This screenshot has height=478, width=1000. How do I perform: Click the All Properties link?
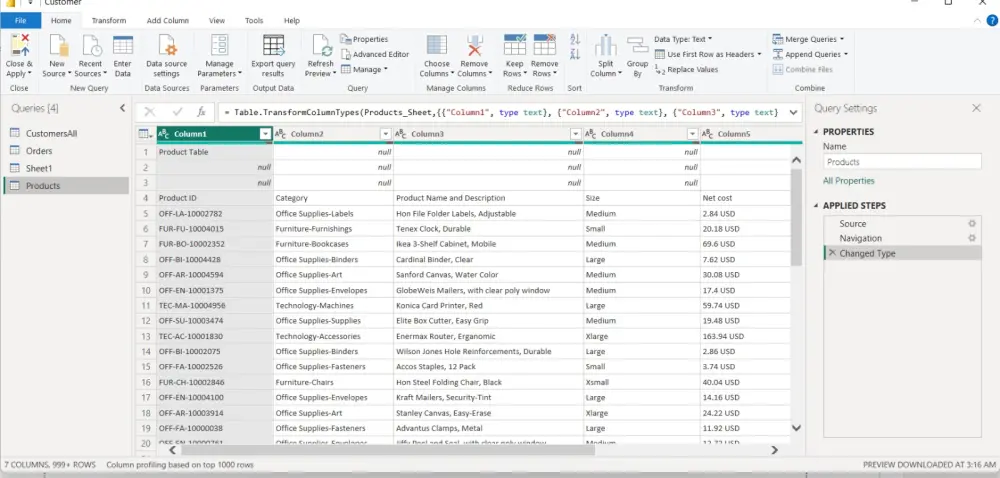(x=849, y=181)
